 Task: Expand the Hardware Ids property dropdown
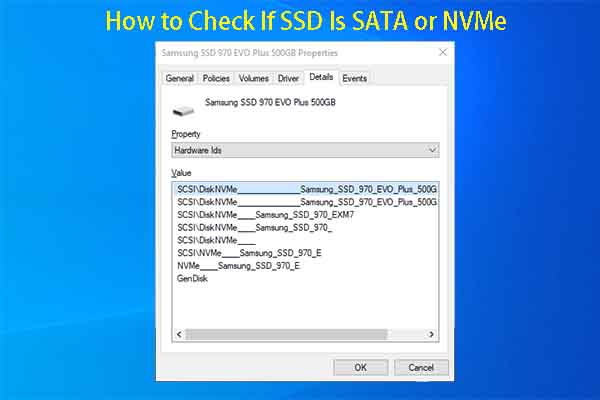click(305, 150)
